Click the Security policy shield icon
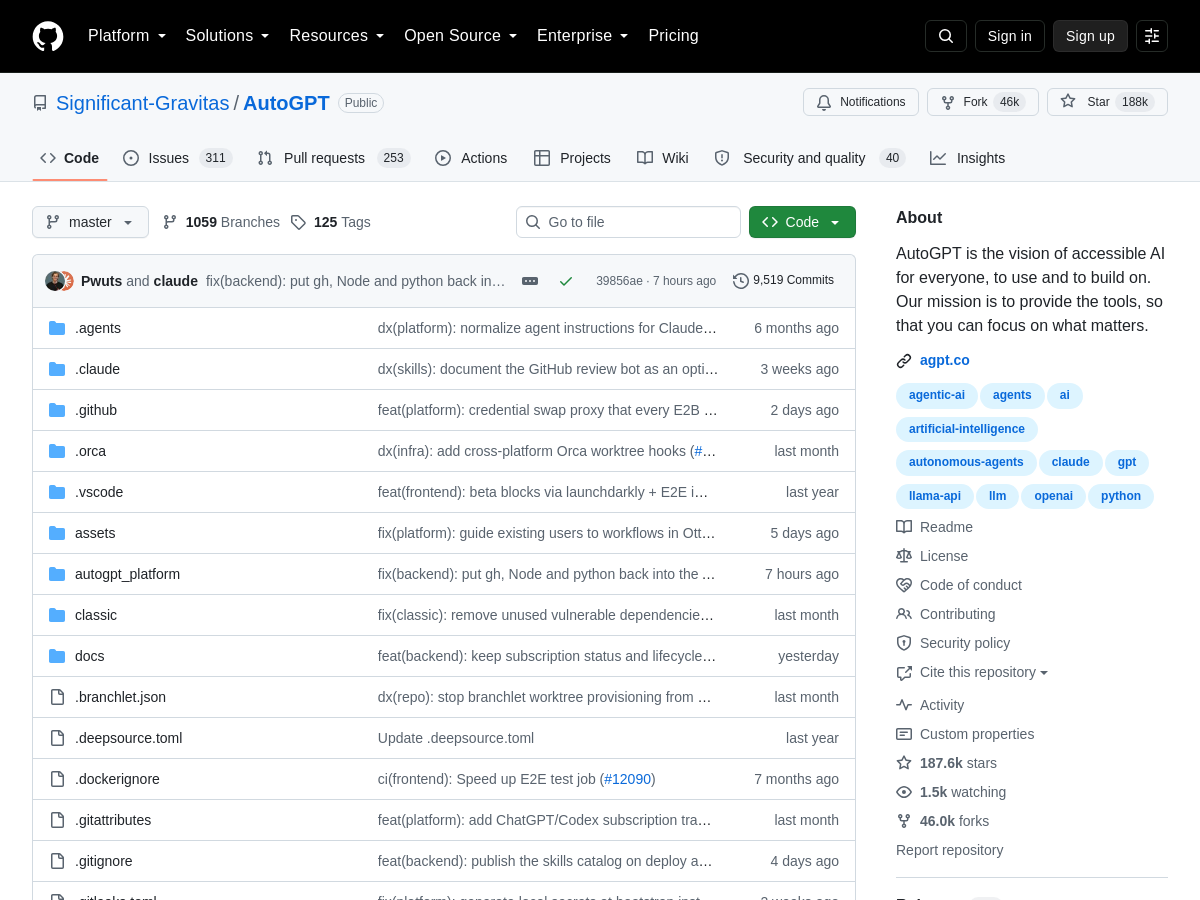Image resolution: width=1200 pixels, height=900 pixels. [x=904, y=643]
